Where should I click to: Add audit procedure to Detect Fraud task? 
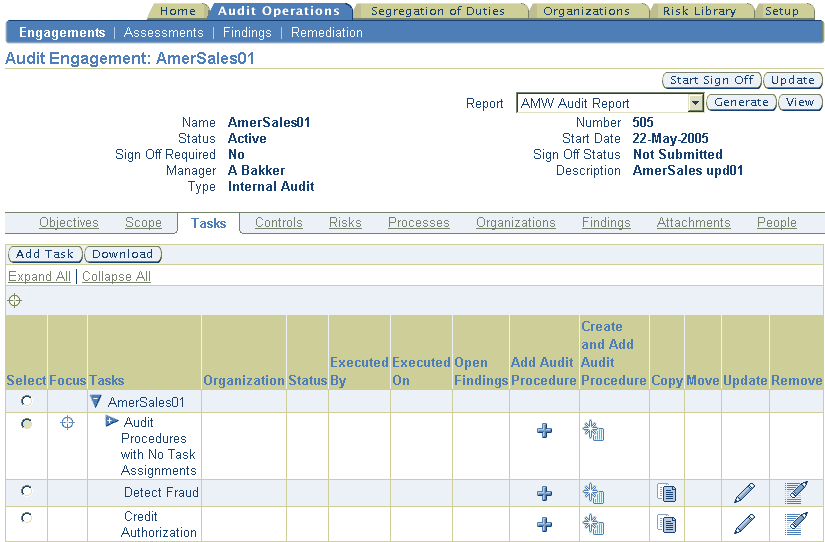(x=545, y=493)
